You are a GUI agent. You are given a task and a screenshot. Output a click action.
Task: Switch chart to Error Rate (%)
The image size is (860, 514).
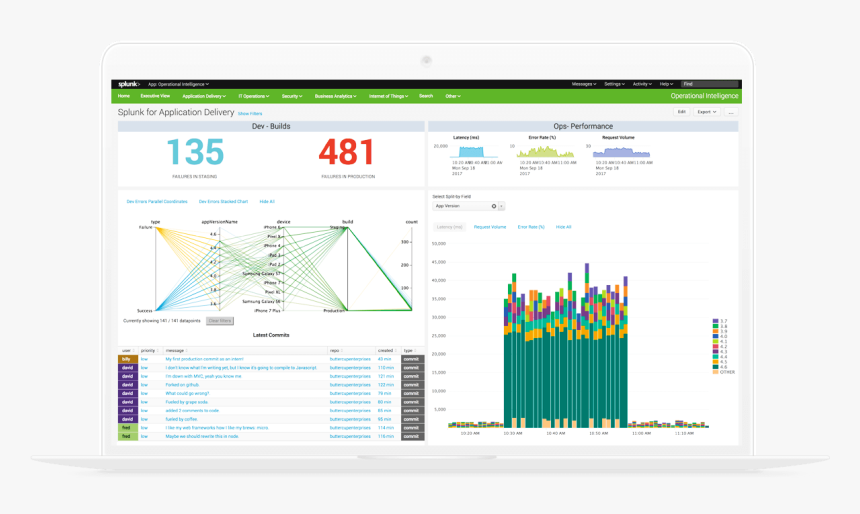[531, 227]
